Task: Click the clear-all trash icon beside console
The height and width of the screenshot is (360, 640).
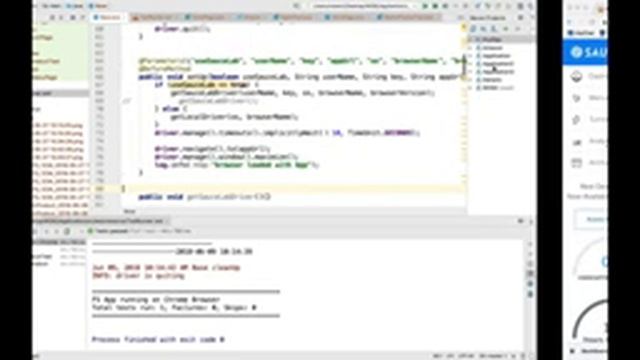Action: [530, 294]
